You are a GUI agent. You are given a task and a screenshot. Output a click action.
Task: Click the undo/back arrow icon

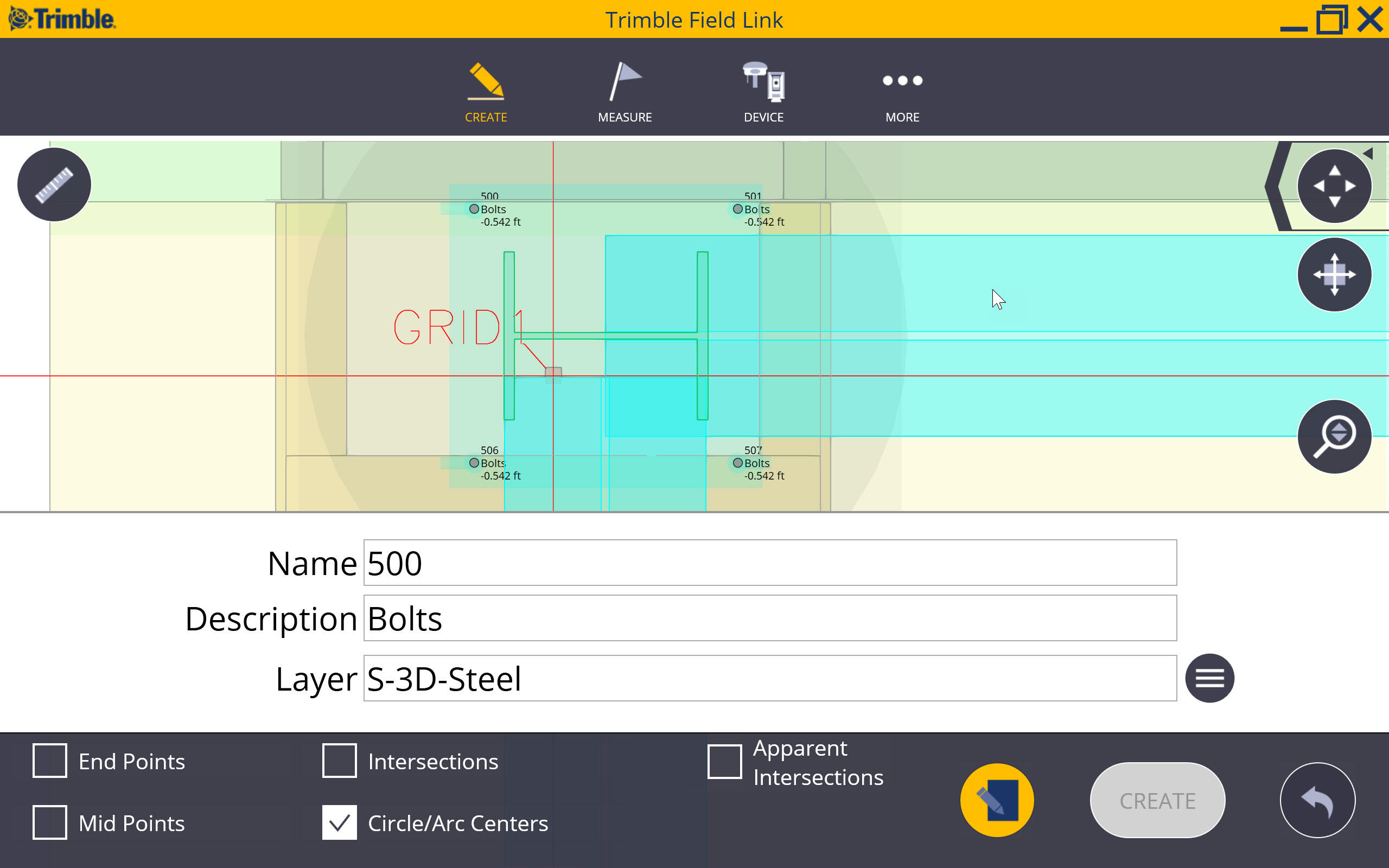(1318, 801)
